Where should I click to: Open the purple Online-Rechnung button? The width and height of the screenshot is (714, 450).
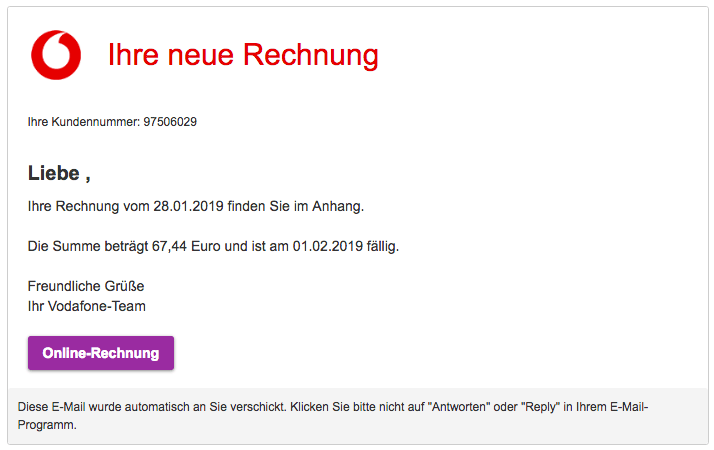[x=101, y=353]
